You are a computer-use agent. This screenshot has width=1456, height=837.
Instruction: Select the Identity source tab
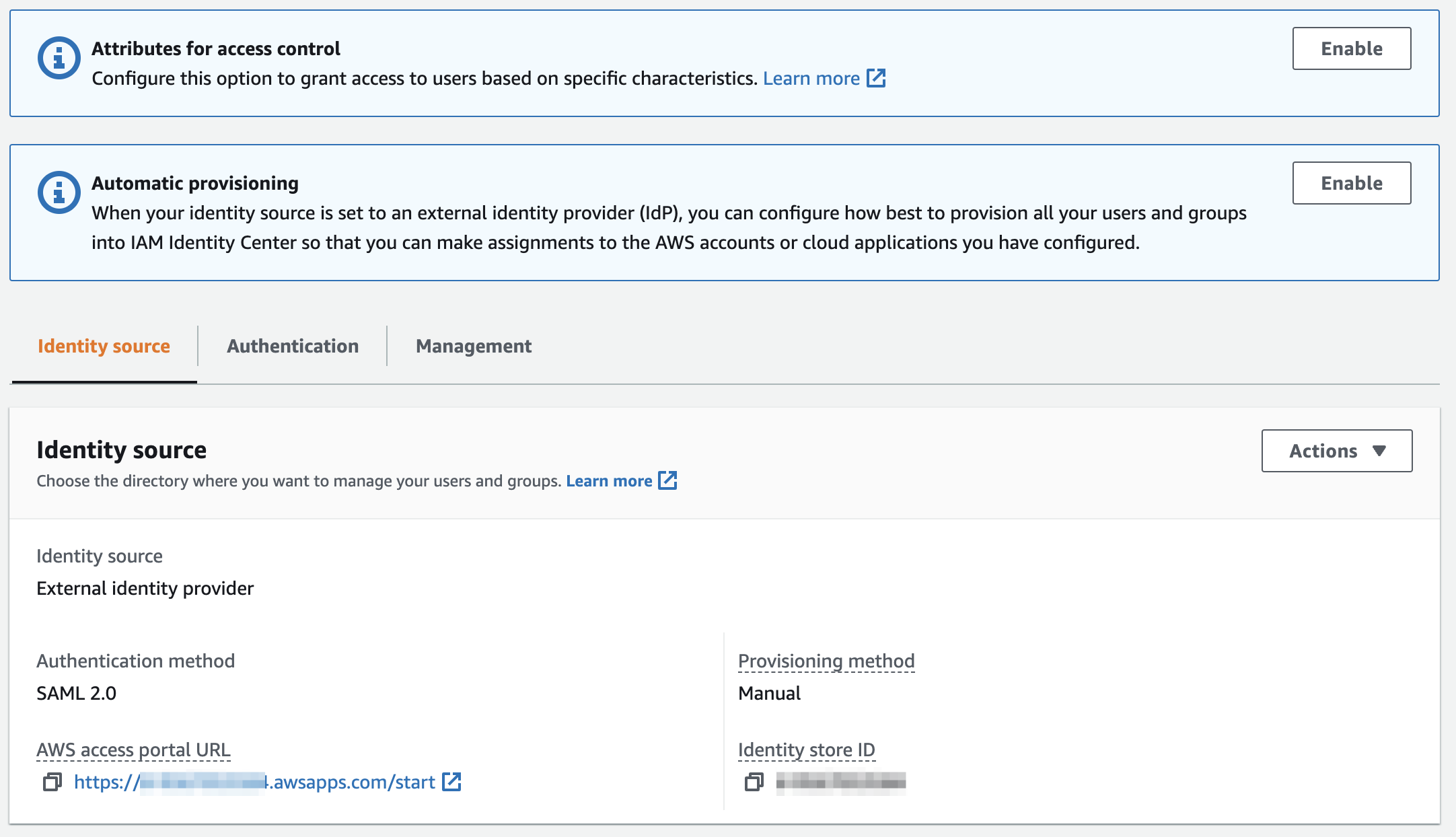tap(104, 346)
